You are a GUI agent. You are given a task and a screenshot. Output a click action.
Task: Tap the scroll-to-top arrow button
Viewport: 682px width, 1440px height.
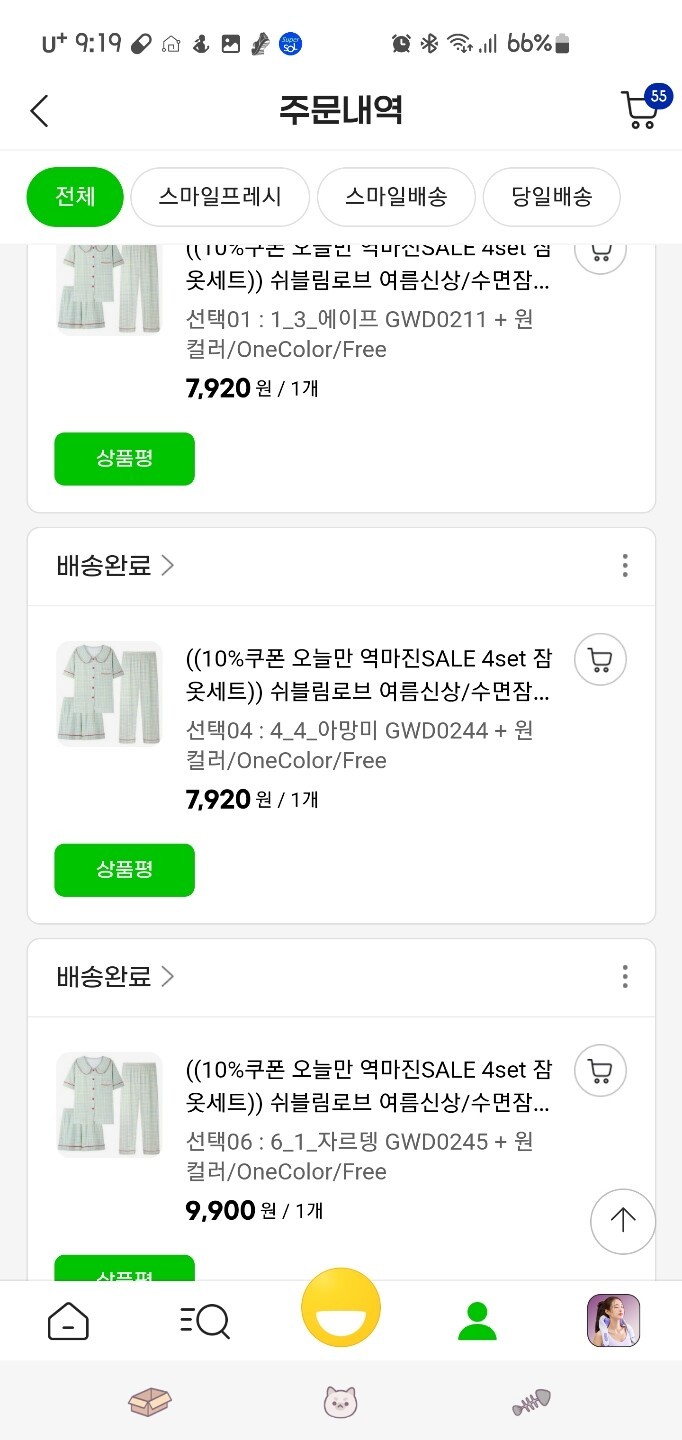pyautogui.click(x=623, y=1221)
